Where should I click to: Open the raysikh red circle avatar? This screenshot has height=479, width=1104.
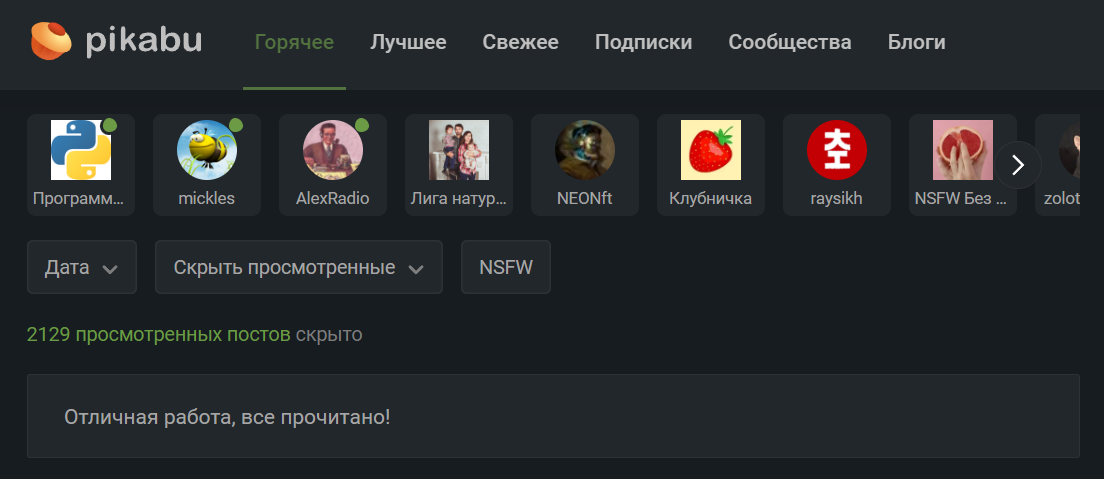click(x=837, y=150)
